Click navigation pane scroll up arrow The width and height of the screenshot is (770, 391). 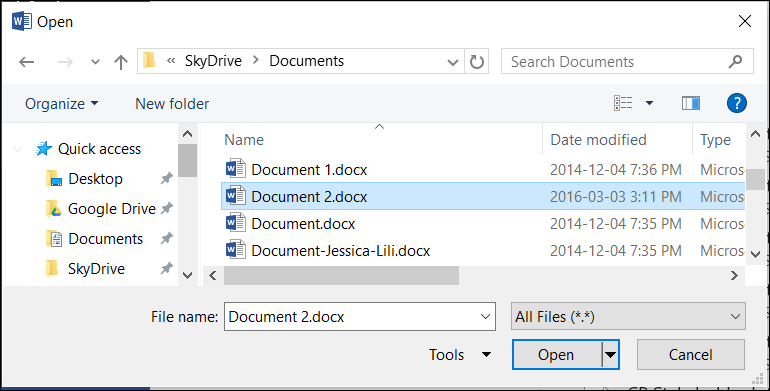click(187, 133)
